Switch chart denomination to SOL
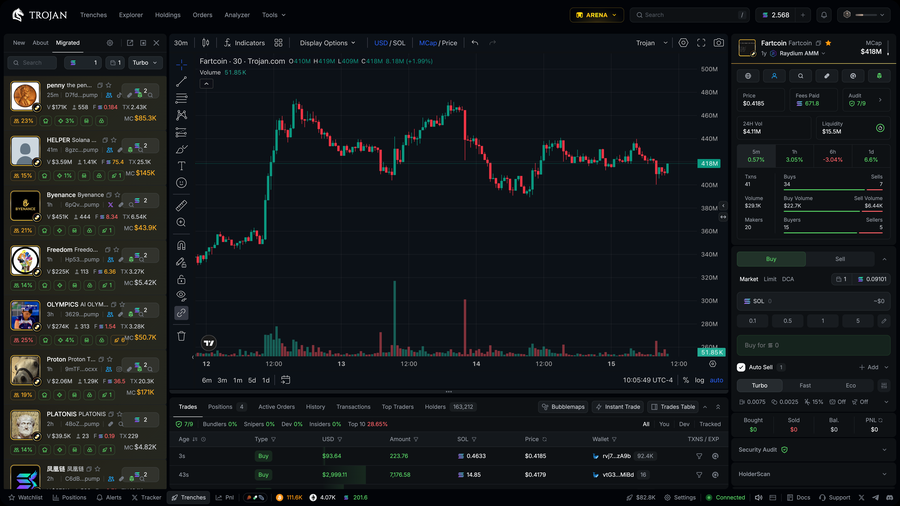Viewport: 900px width, 506px height. (x=399, y=43)
